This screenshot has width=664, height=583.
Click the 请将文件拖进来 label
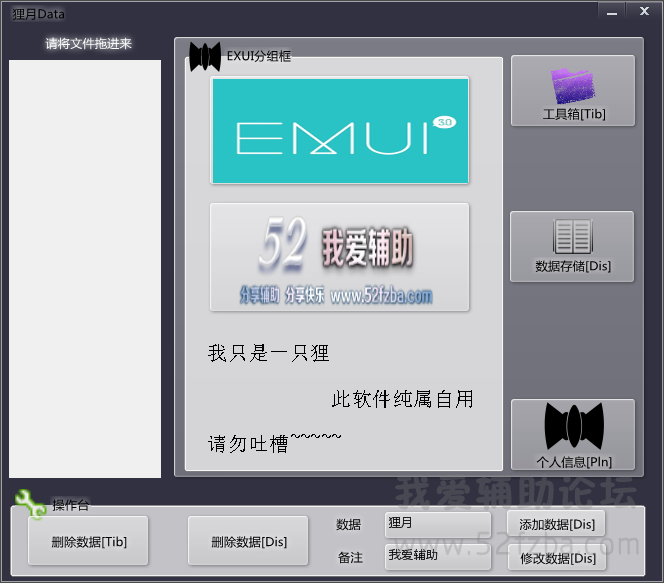tap(89, 43)
